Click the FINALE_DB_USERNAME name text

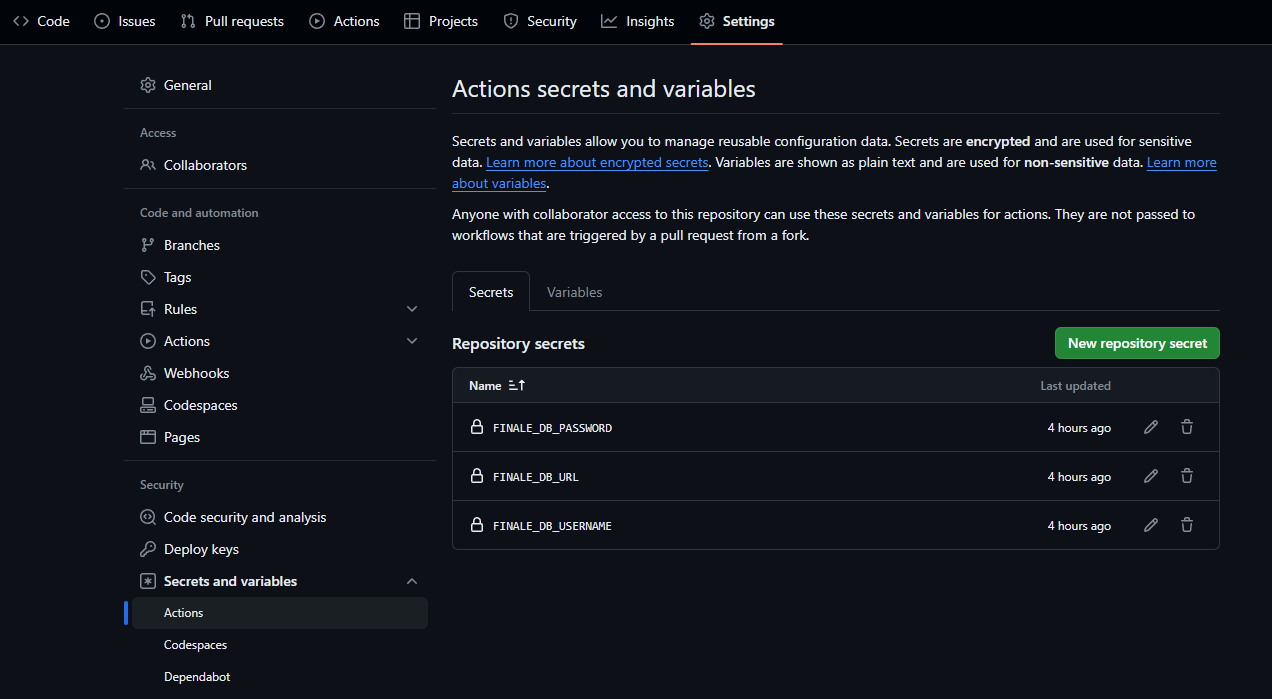tap(552, 526)
